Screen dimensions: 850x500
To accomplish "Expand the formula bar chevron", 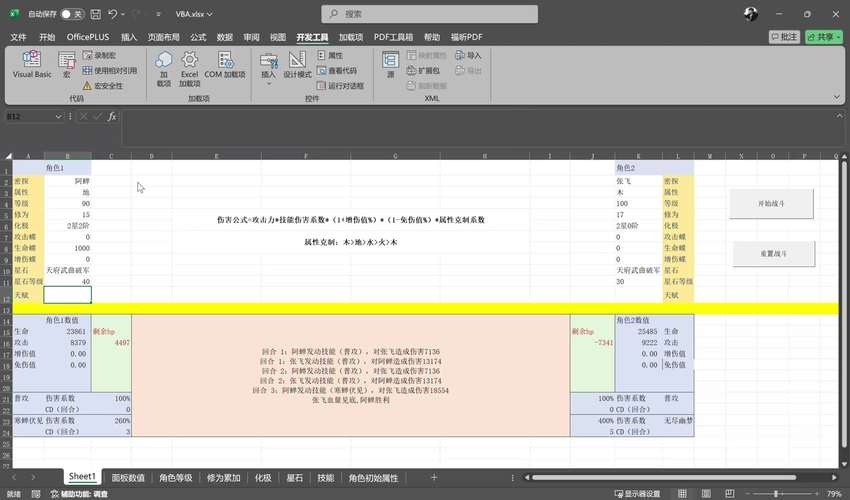I will [839, 116].
